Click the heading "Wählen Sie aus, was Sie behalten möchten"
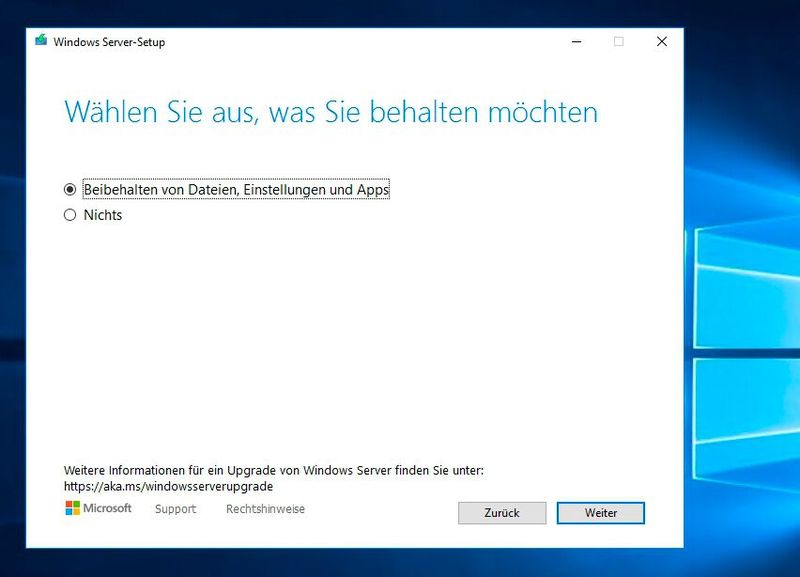Viewport: 800px width, 577px height. click(330, 112)
